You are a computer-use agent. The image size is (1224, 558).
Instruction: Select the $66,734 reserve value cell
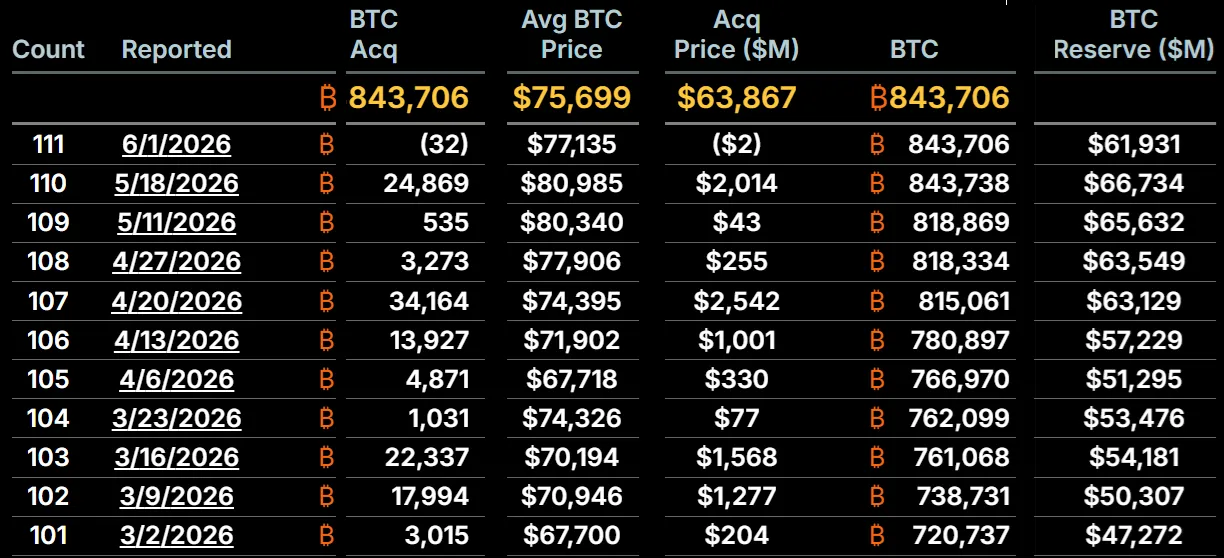click(x=1134, y=183)
